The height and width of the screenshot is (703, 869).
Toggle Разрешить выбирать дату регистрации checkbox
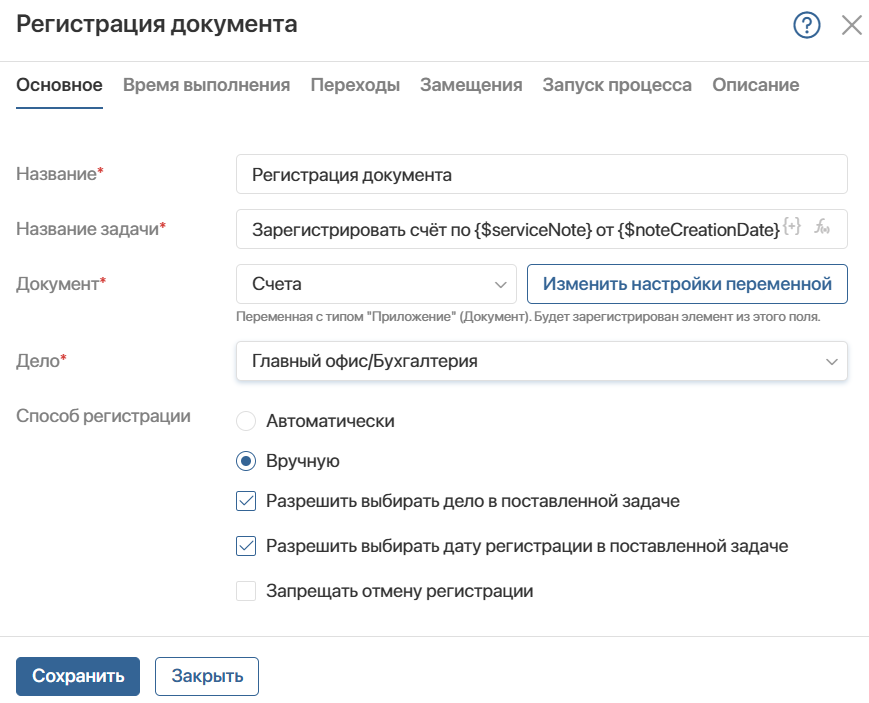coord(246,546)
